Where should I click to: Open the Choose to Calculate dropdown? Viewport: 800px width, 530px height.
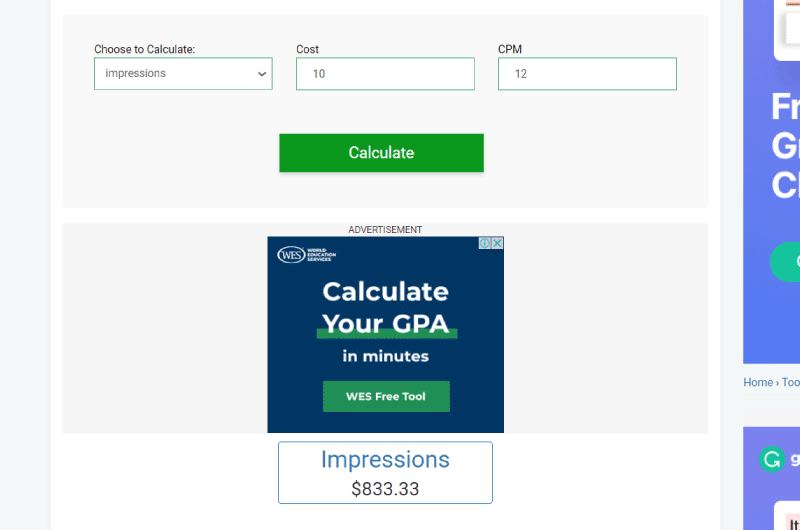pyautogui.click(x=183, y=74)
